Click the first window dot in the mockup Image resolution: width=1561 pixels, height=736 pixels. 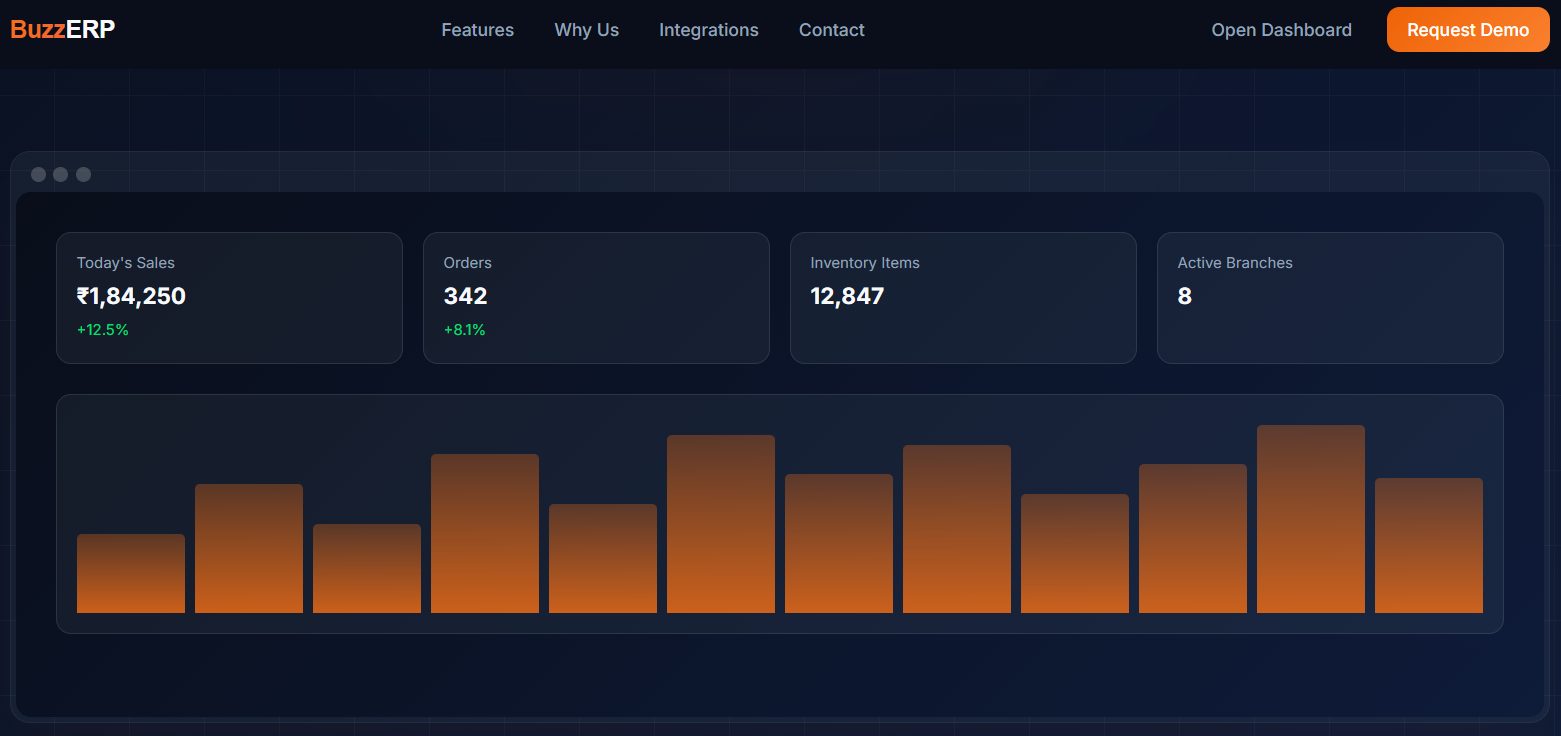(x=39, y=175)
